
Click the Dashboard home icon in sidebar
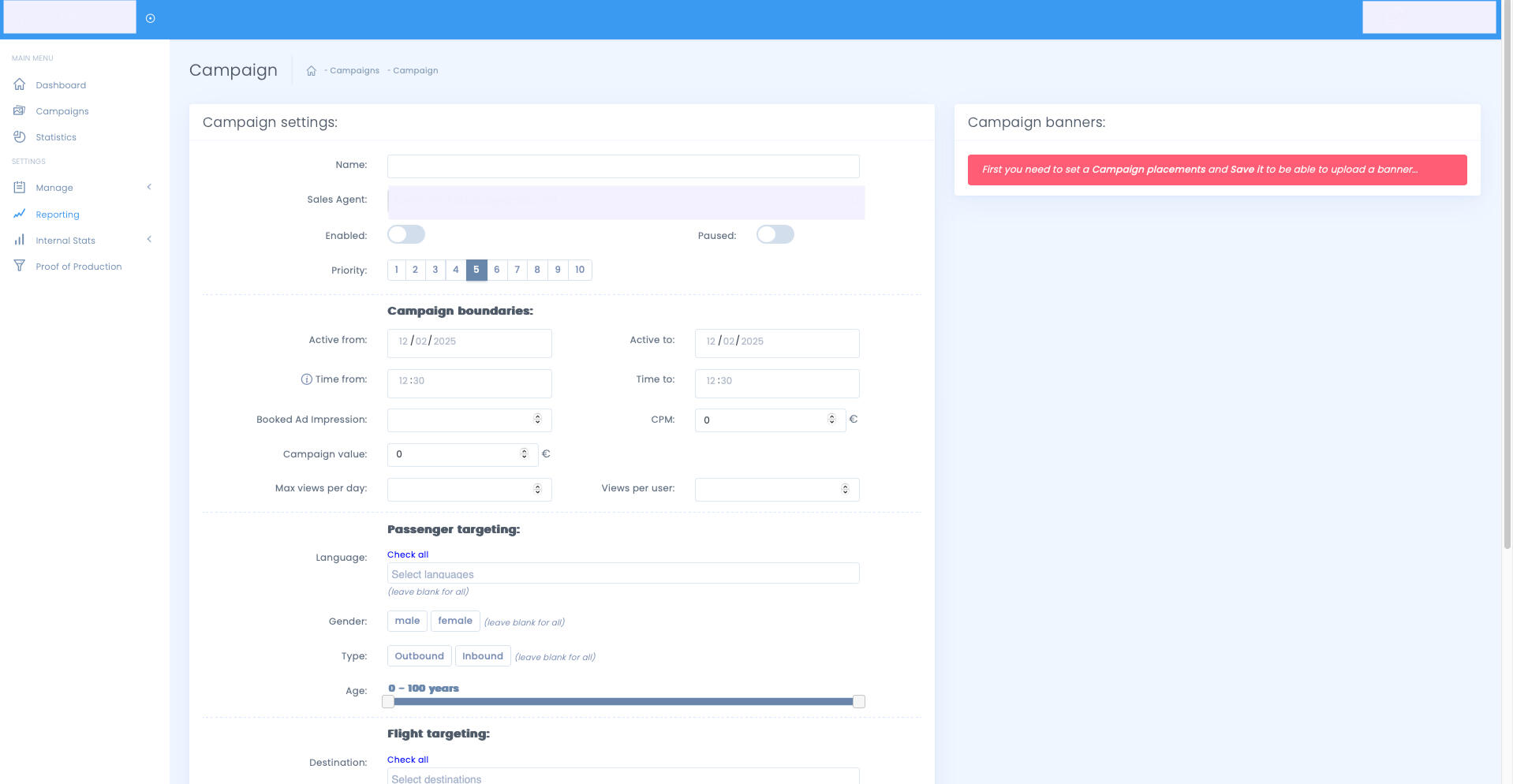click(20, 84)
